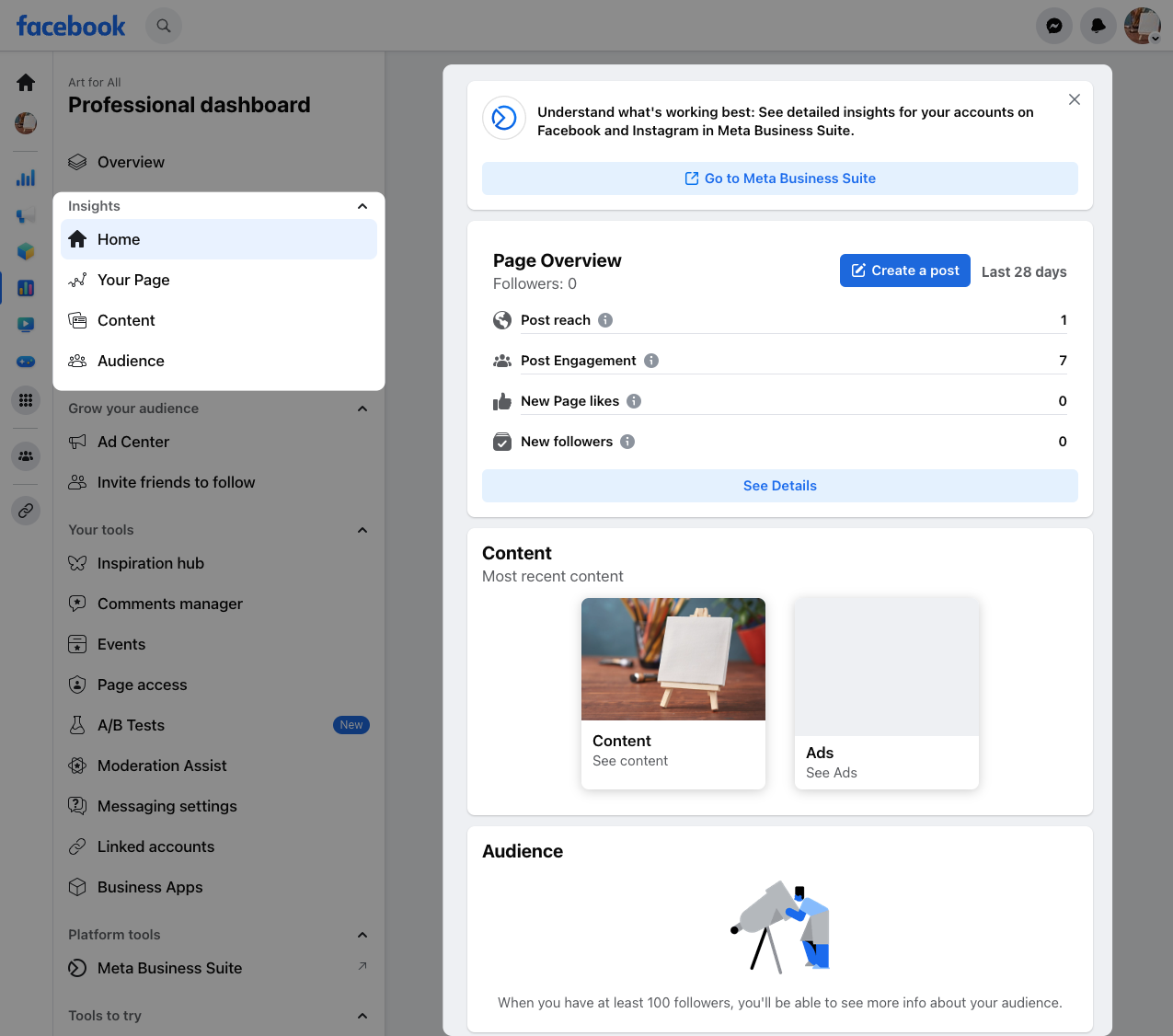Click Go to Meta Business Suite
This screenshot has width=1173, height=1036.
coord(779,178)
